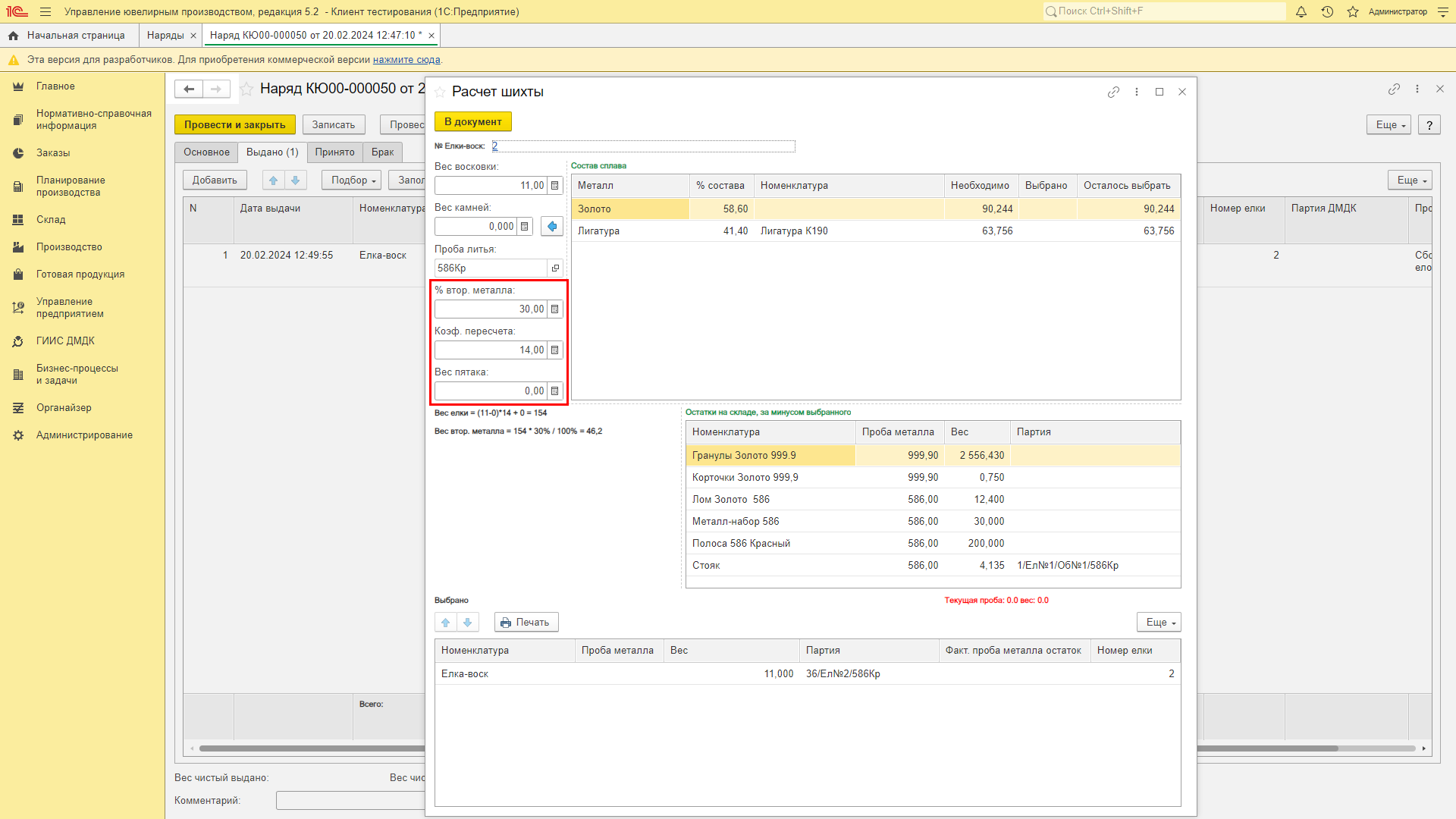Click В документ button
1456x819 pixels.
tap(473, 122)
